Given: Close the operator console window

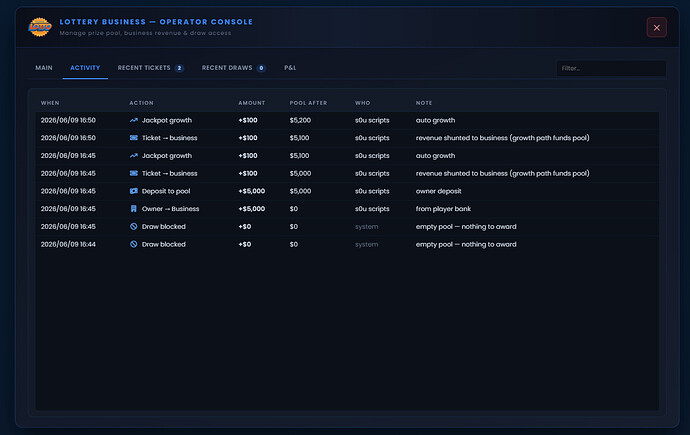Looking at the screenshot, I should (656, 28).
